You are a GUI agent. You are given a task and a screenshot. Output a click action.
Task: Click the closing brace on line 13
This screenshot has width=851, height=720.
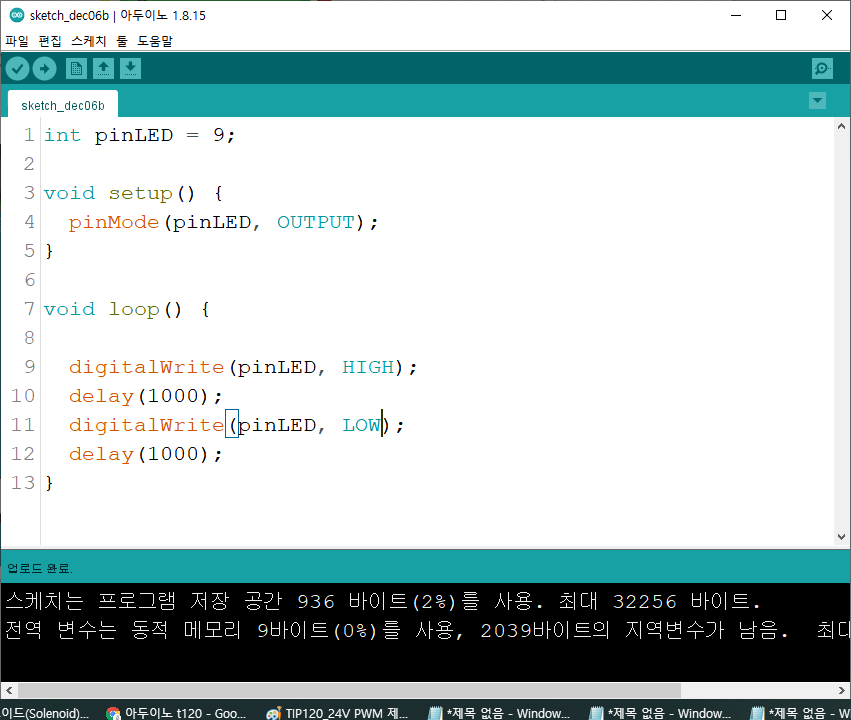tap(49, 483)
